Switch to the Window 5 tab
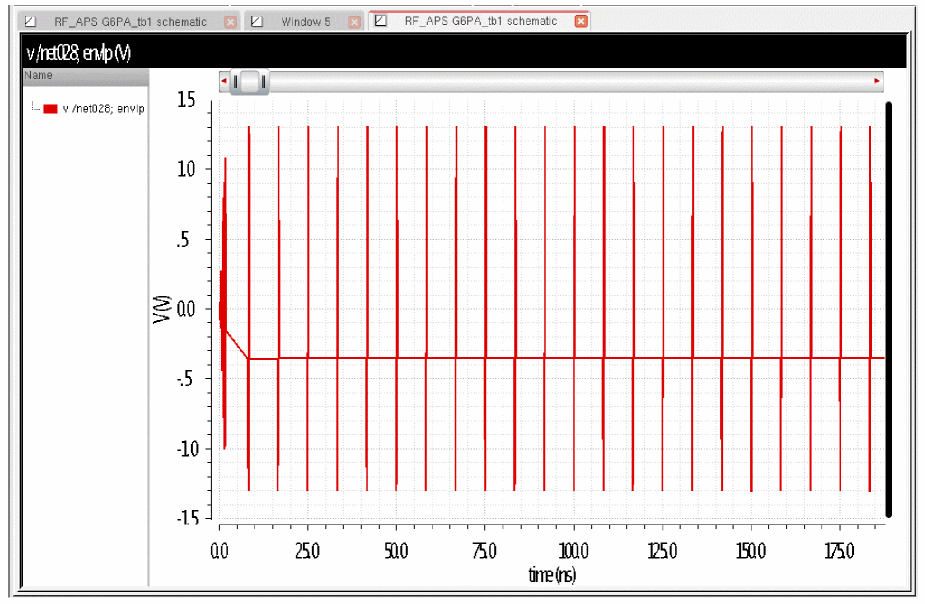Image resolution: width=925 pixels, height=604 pixels. point(306,22)
